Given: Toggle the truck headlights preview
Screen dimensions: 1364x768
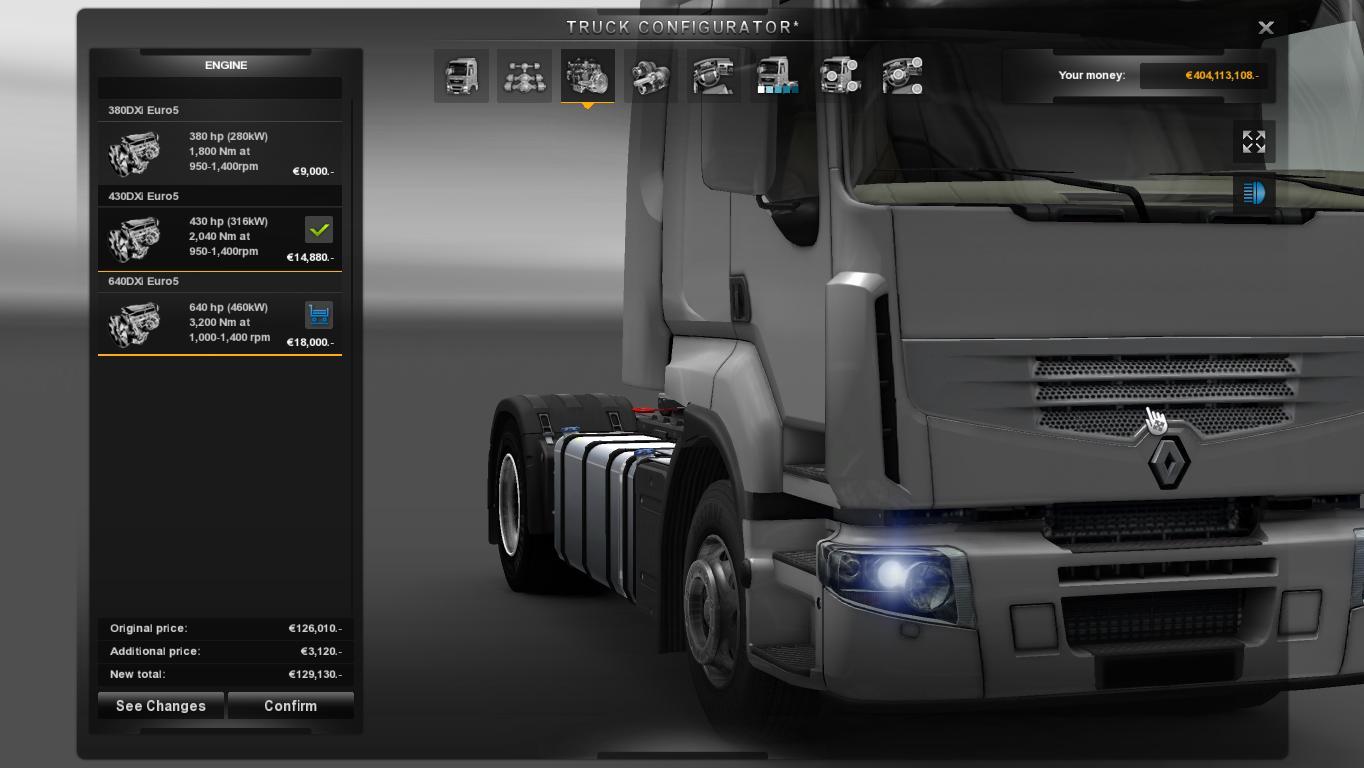Looking at the screenshot, I should point(1253,193).
